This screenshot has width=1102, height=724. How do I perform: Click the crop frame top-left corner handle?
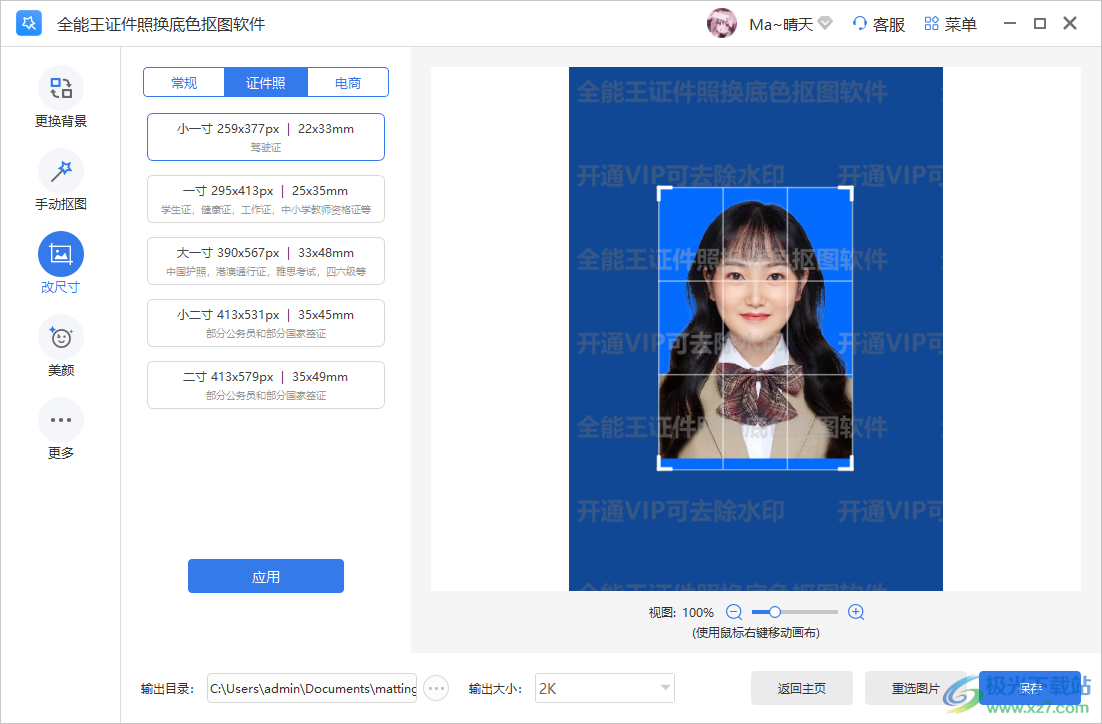663,193
